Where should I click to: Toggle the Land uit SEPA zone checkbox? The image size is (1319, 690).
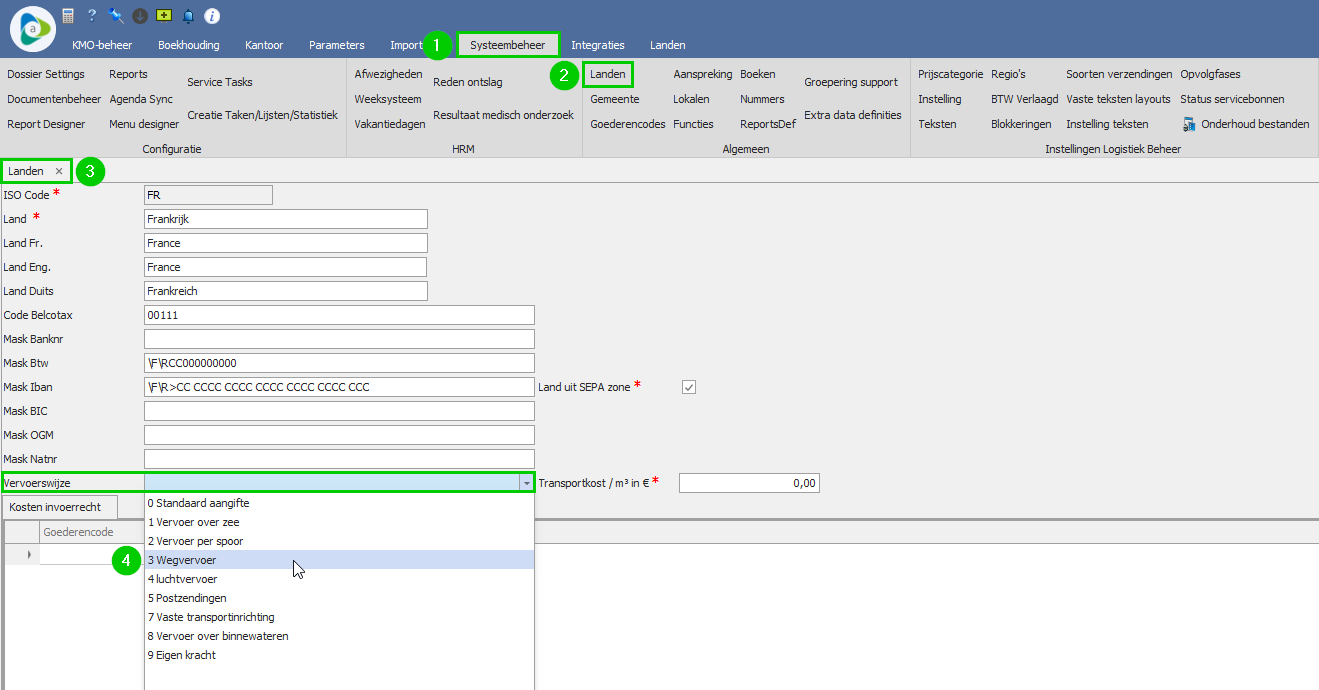point(688,387)
